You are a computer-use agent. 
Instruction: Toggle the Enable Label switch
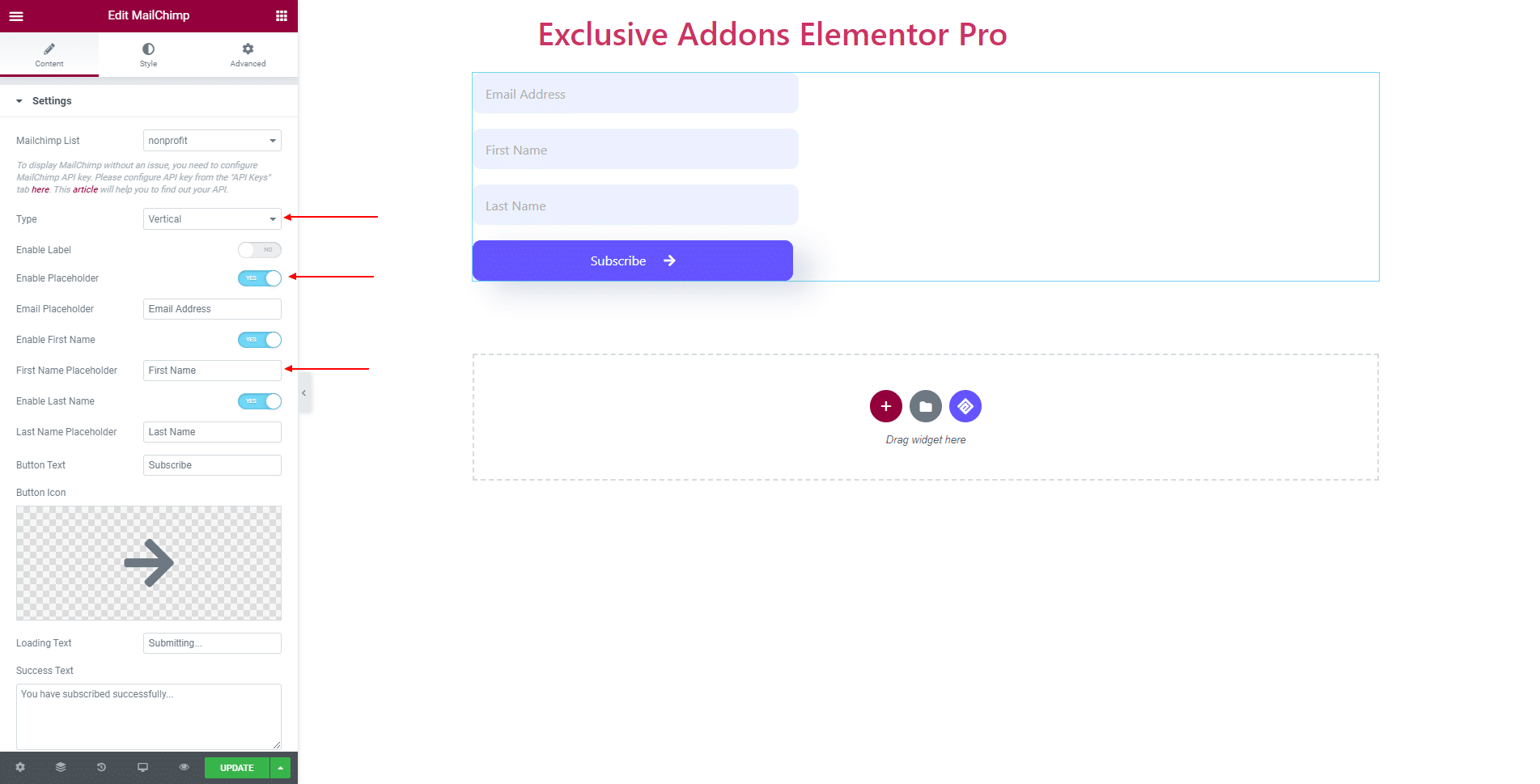coord(260,250)
